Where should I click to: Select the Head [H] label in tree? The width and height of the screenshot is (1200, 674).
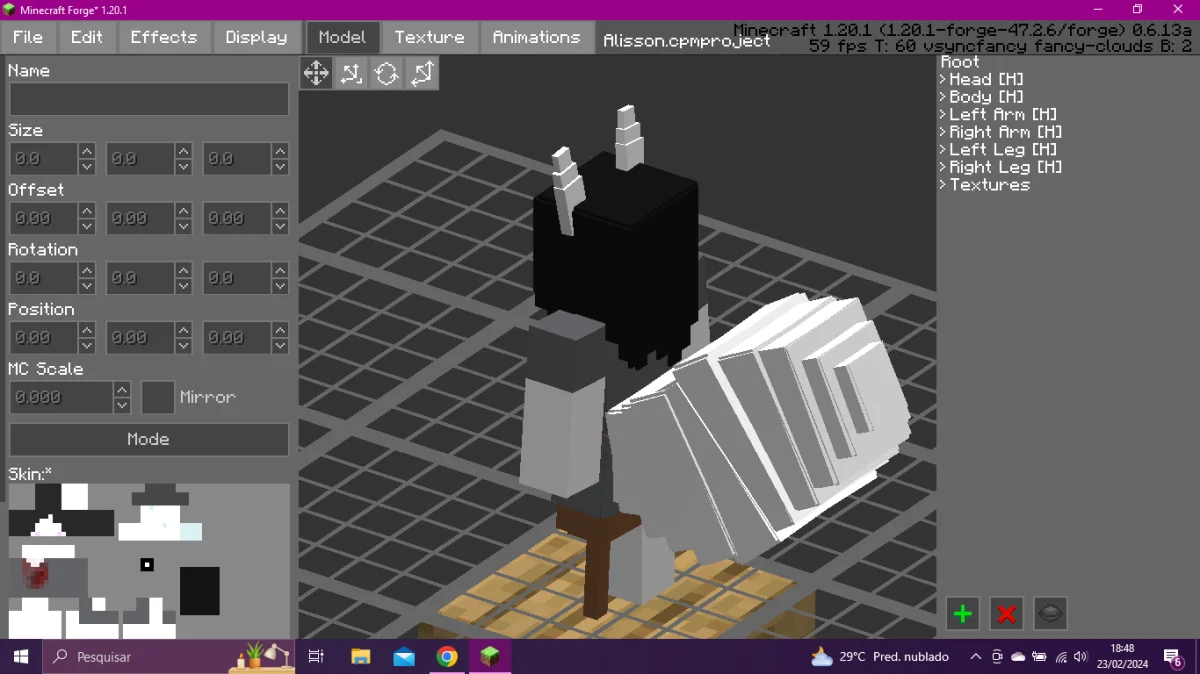click(986, 79)
